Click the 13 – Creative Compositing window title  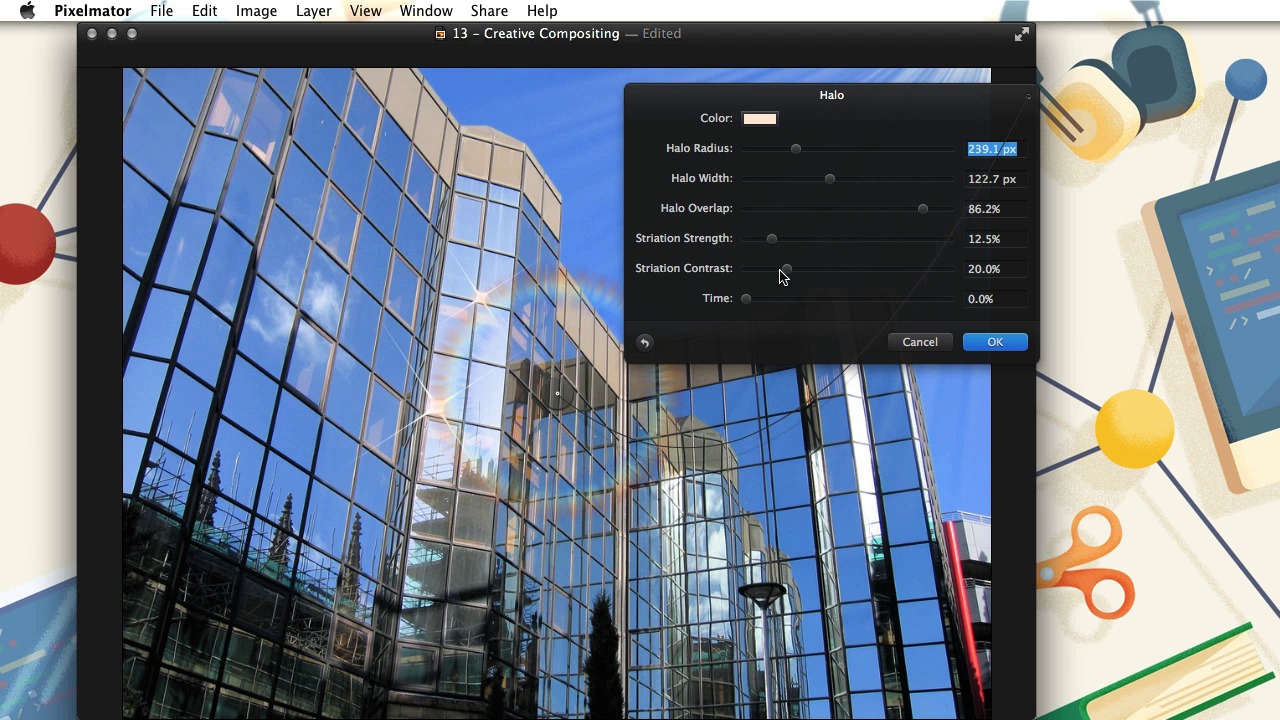click(536, 34)
